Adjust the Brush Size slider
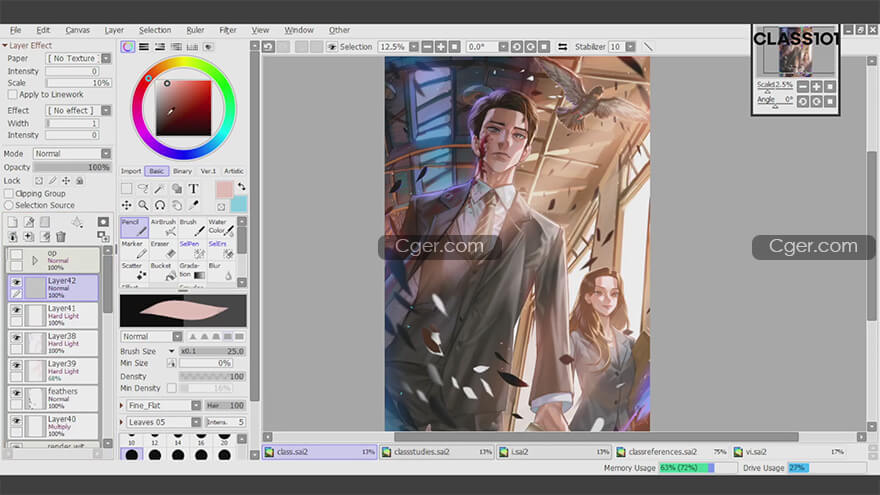The width and height of the screenshot is (880, 495). [212, 351]
